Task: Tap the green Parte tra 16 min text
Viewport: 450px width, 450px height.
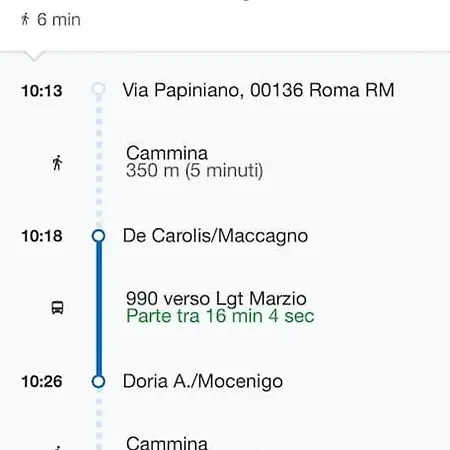Action: [x=220, y=316]
